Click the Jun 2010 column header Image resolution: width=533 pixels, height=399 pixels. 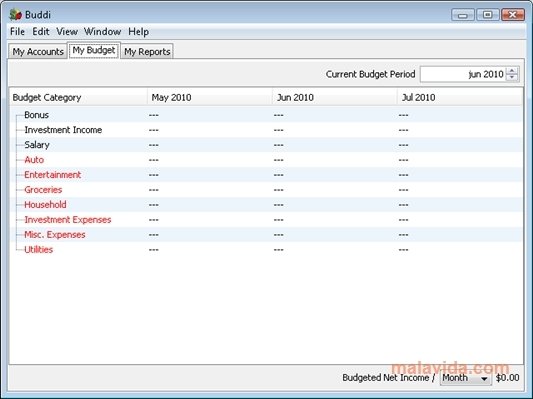(334, 98)
